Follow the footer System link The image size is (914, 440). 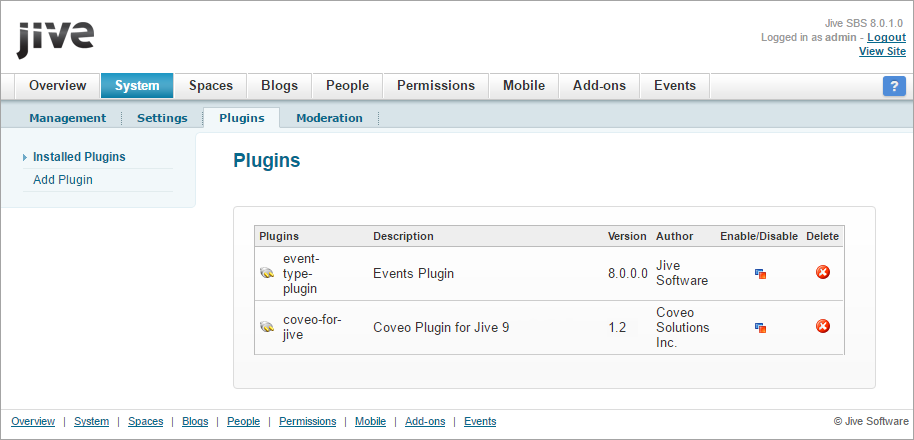[x=92, y=421]
